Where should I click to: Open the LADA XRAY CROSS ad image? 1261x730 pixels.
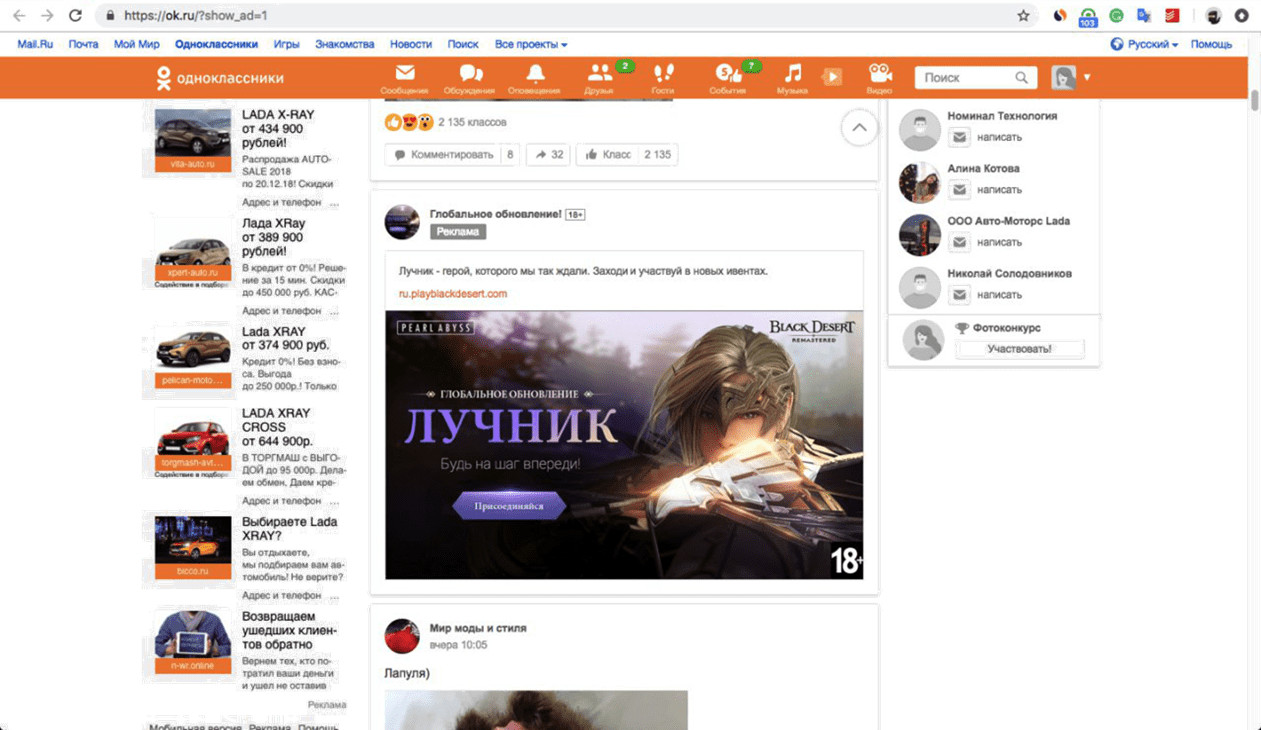point(193,439)
